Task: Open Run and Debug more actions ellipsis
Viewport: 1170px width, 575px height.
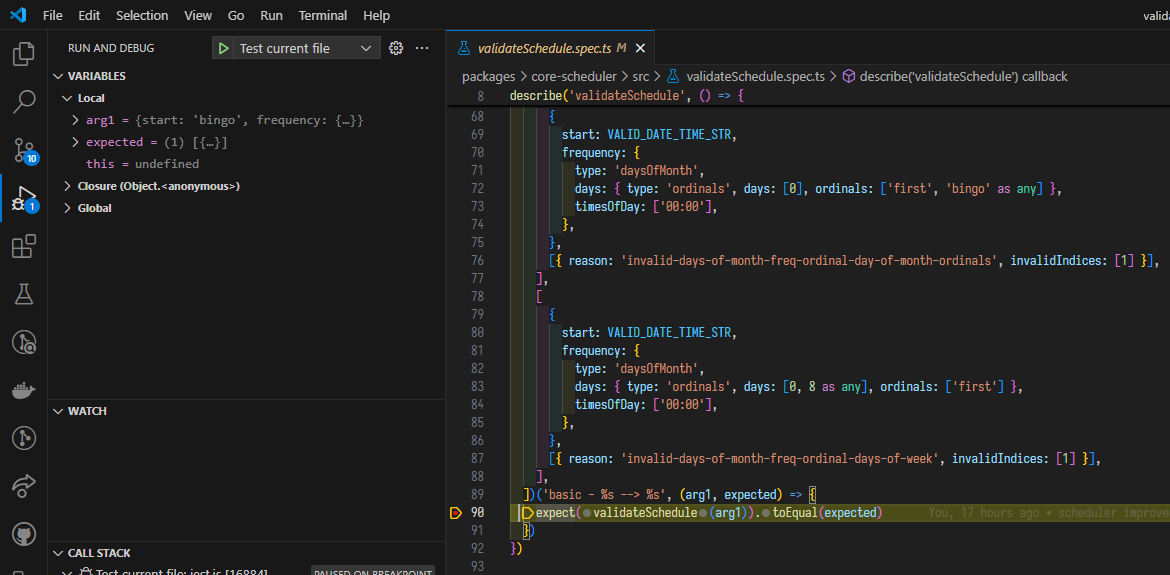Action: pyautogui.click(x=422, y=48)
